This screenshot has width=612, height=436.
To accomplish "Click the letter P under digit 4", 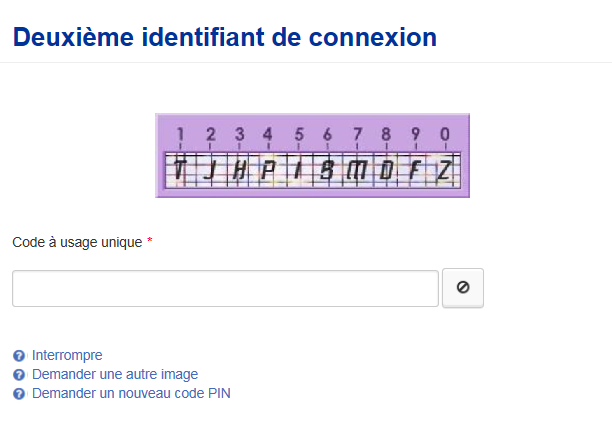I will point(268,170).
